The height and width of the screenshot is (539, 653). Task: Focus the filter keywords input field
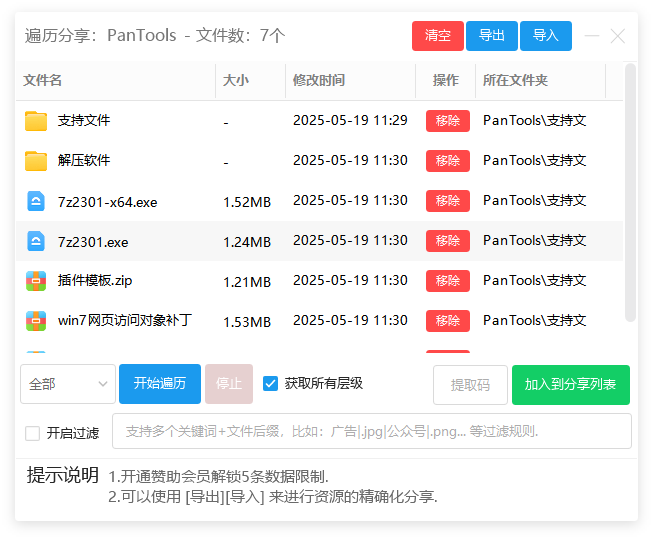[370, 432]
